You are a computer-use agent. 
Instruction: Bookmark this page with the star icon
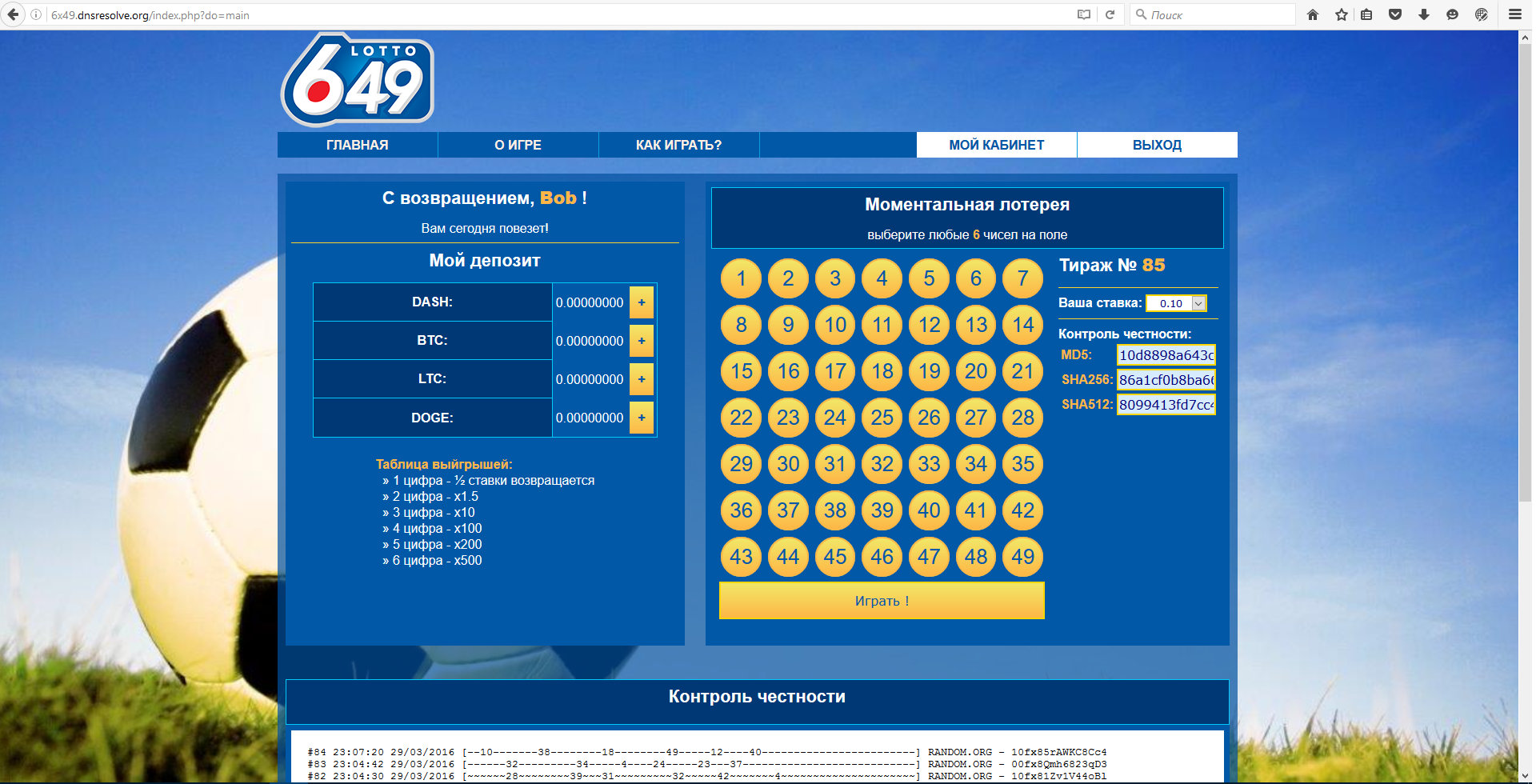(x=1342, y=14)
